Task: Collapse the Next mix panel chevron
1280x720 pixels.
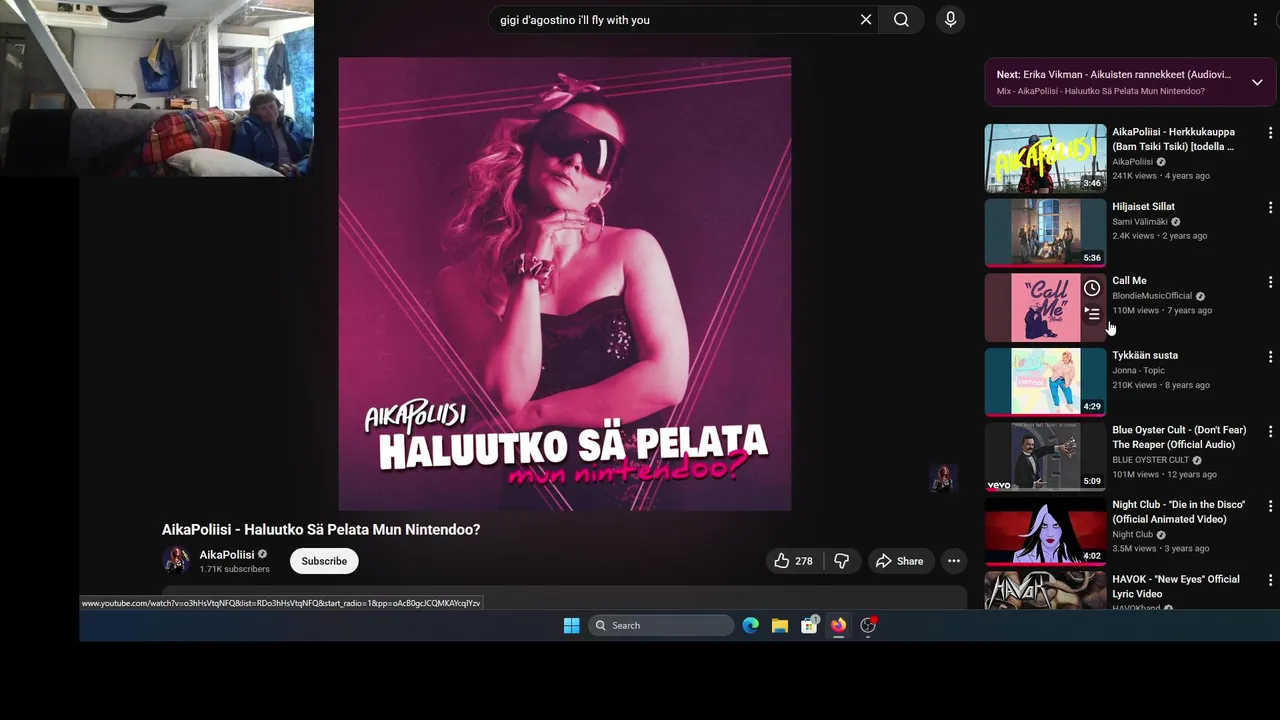Action: [1257, 82]
